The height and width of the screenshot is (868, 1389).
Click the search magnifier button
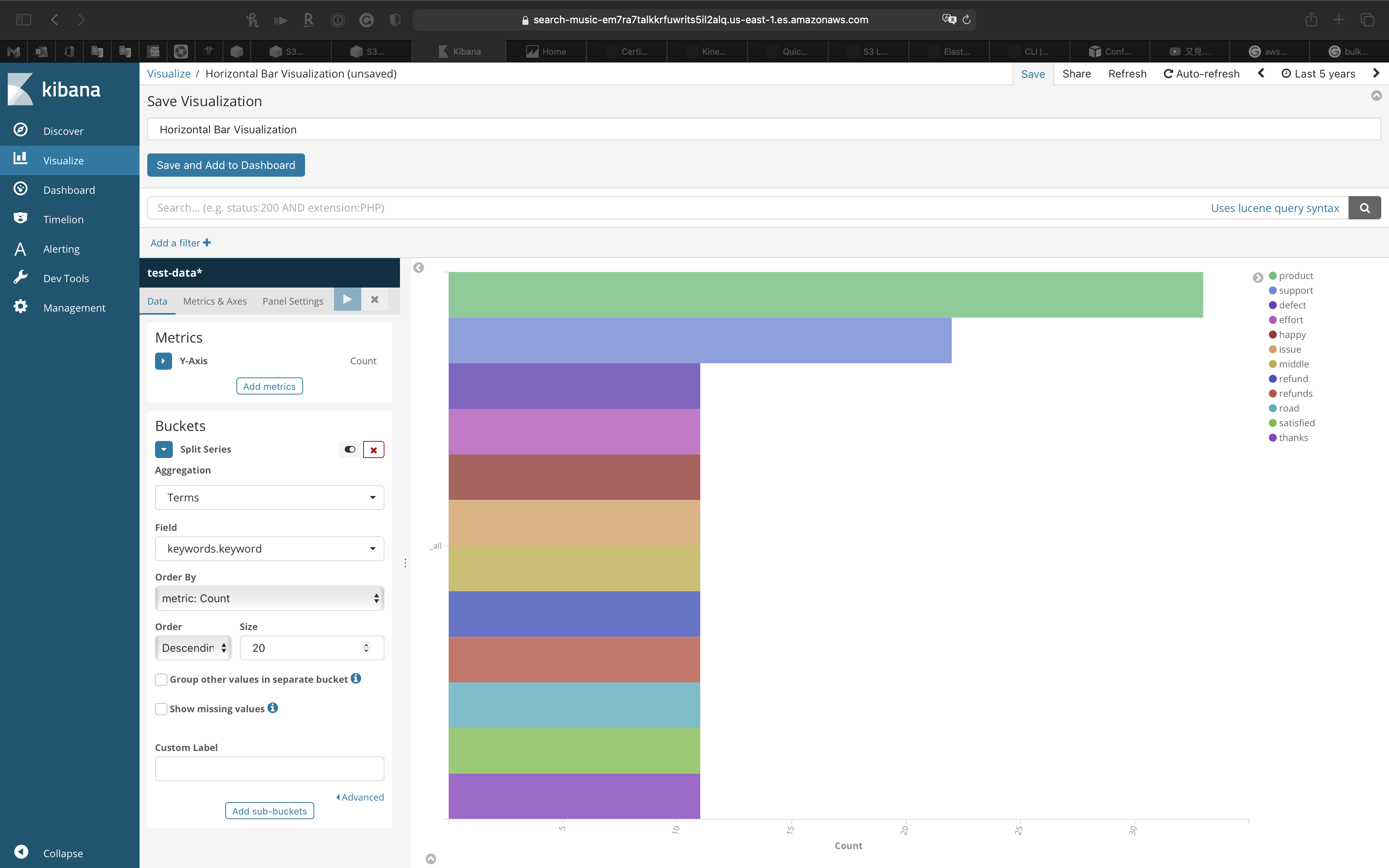click(x=1364, y=208)
